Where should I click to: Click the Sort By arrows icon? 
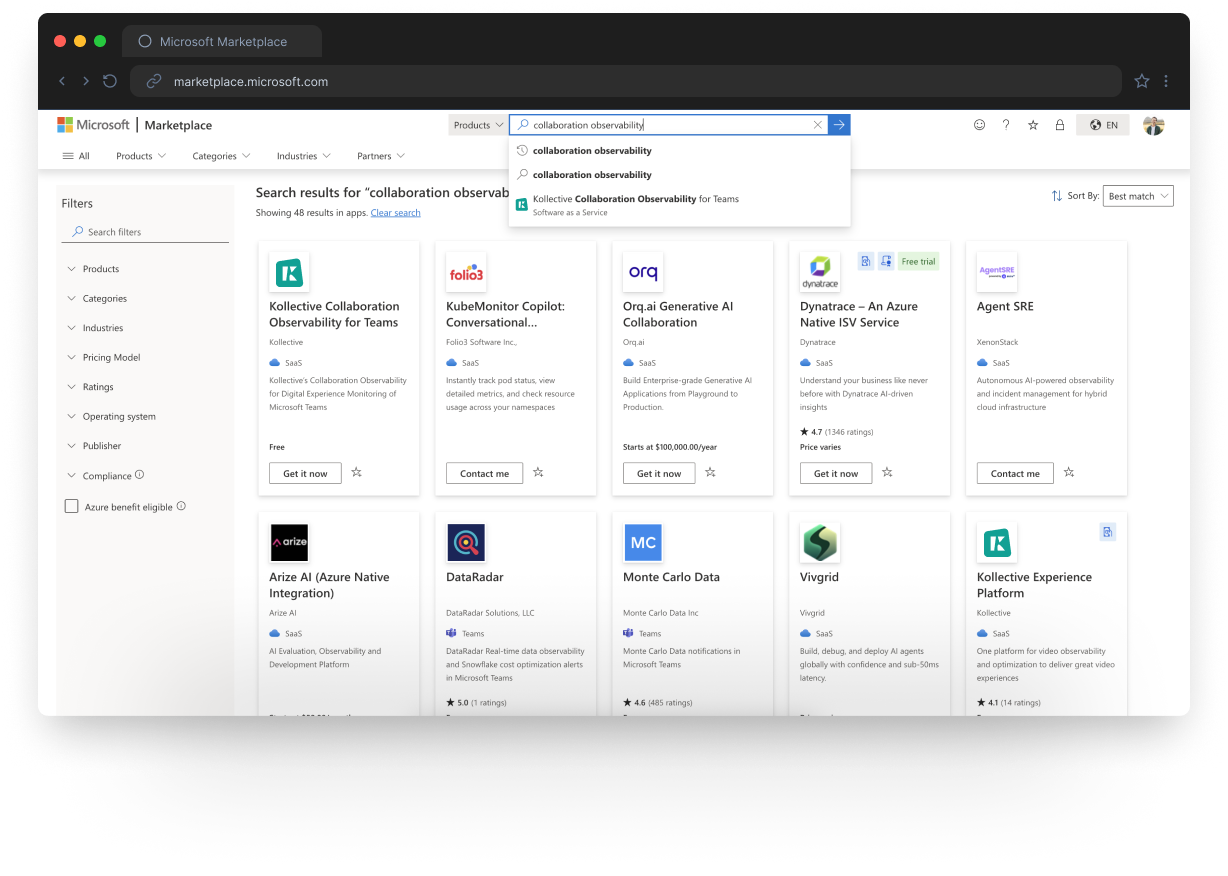(1057, 196)
